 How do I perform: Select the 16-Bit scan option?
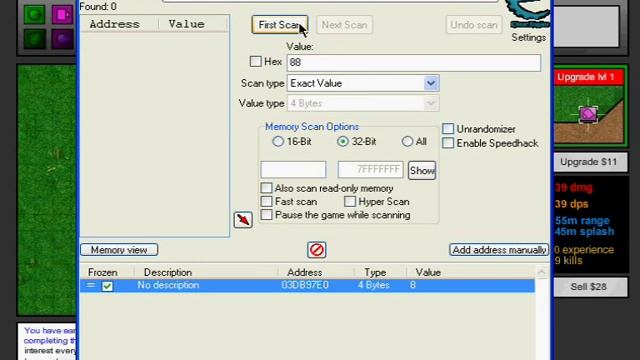(278, 142)
